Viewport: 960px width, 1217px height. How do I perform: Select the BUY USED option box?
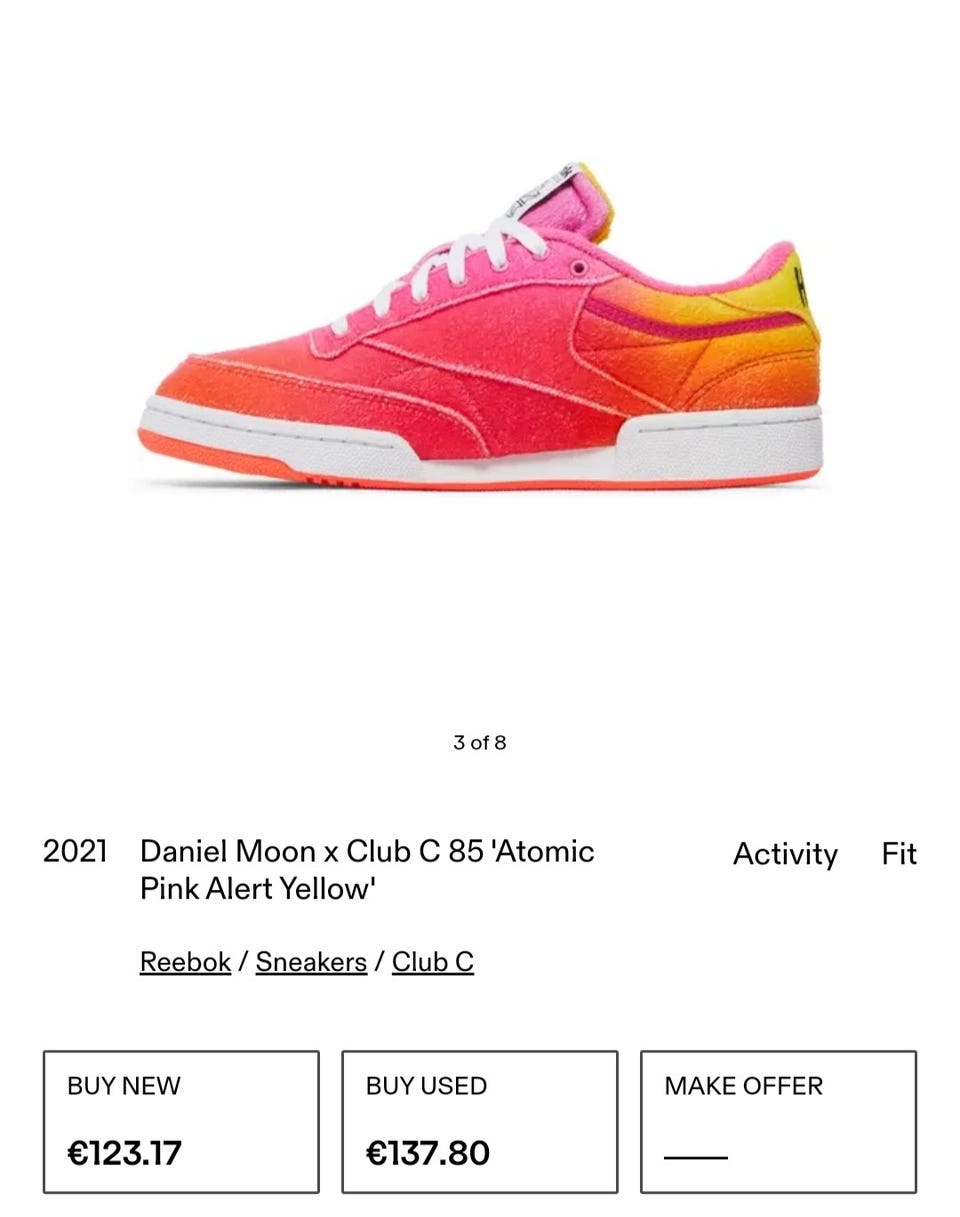(480, 1122)
